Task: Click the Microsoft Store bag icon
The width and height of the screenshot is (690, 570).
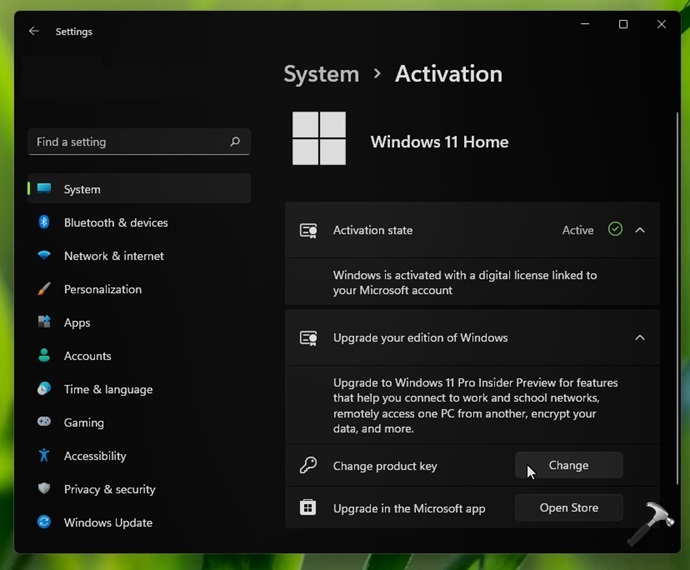Action: 308,507
